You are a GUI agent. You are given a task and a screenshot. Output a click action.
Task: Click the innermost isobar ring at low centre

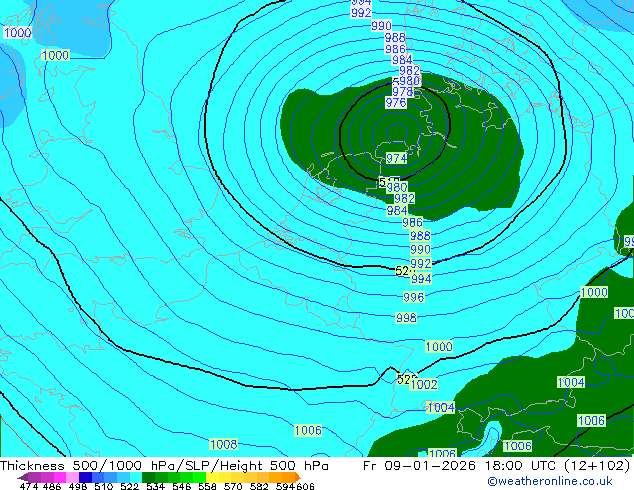[x=397, y=133]
